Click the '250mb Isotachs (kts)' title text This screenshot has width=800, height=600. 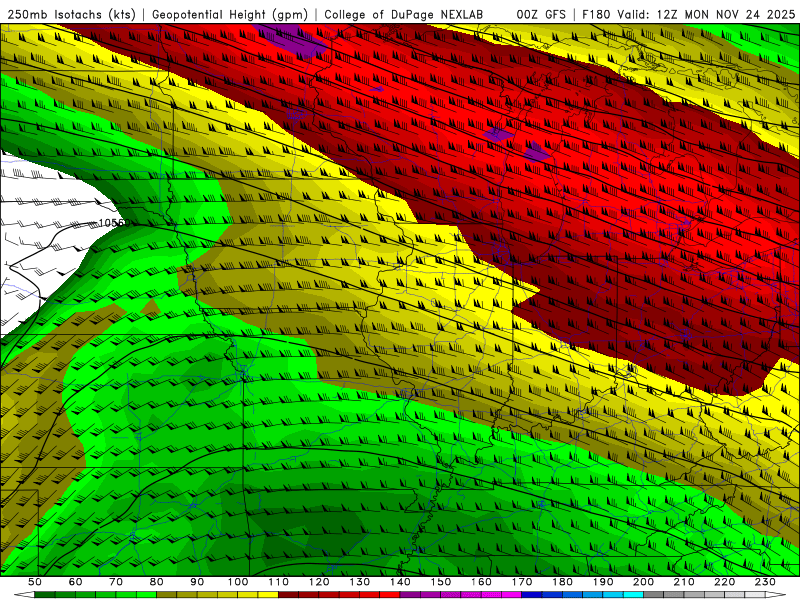(71, 15)
